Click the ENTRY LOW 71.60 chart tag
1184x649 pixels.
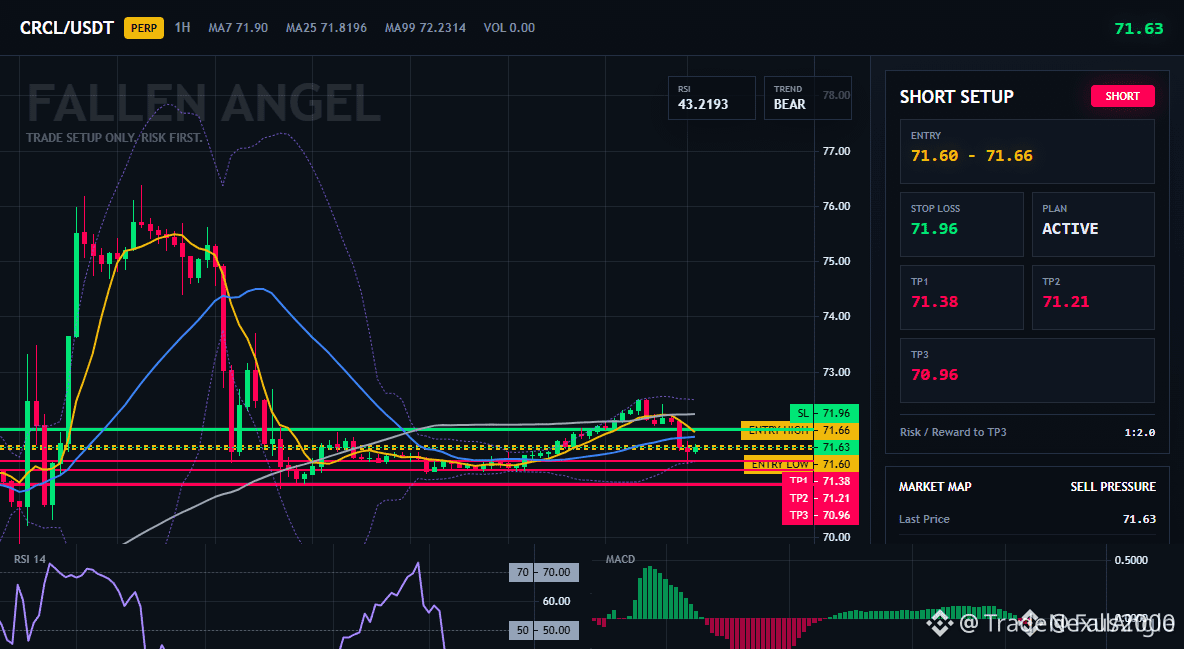(x=801, y=465)
